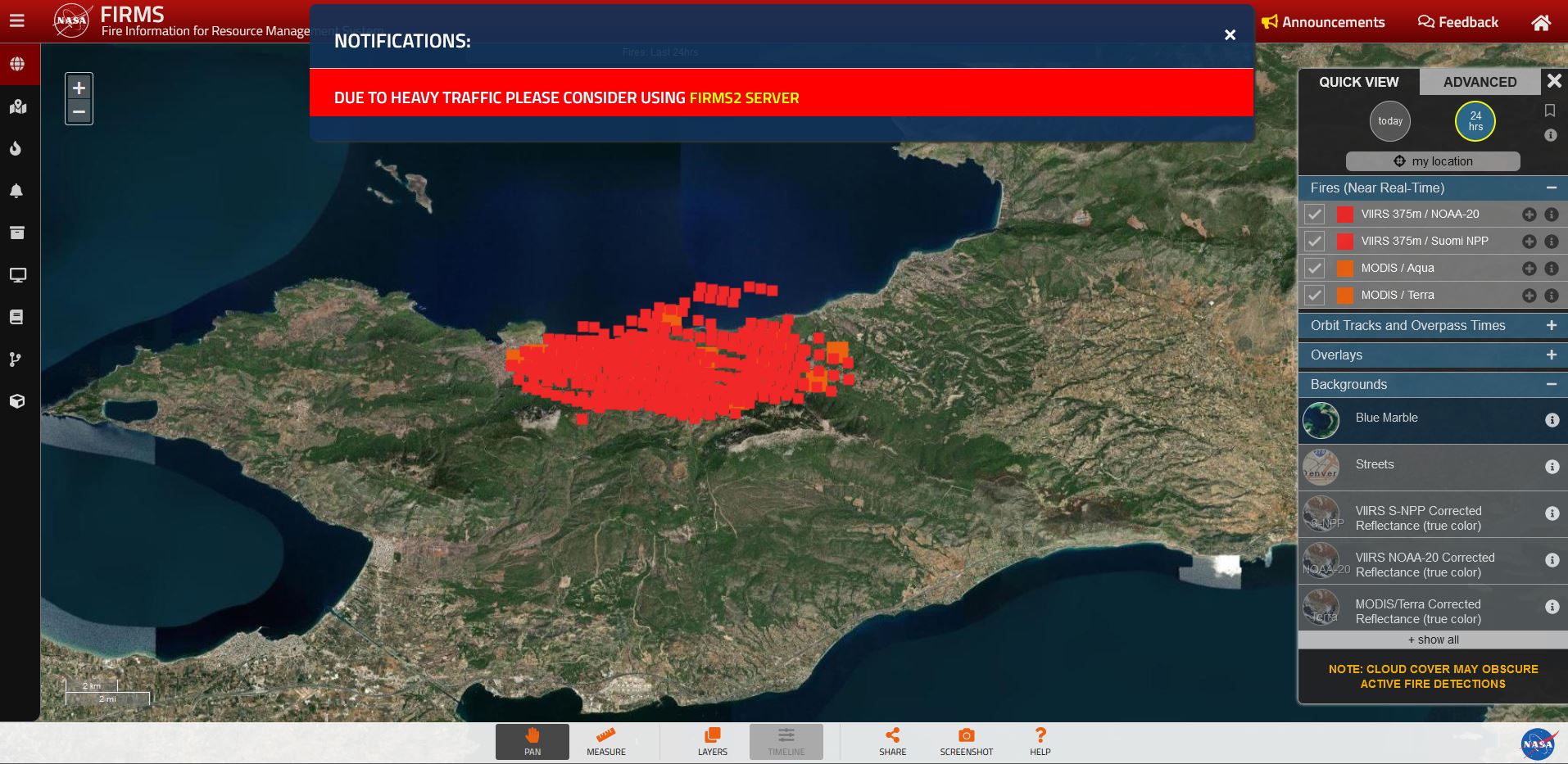This screenshot has width=1568, height=764.
Task: Uncheck the MODIS / Terra layer
Action: 1314,296
